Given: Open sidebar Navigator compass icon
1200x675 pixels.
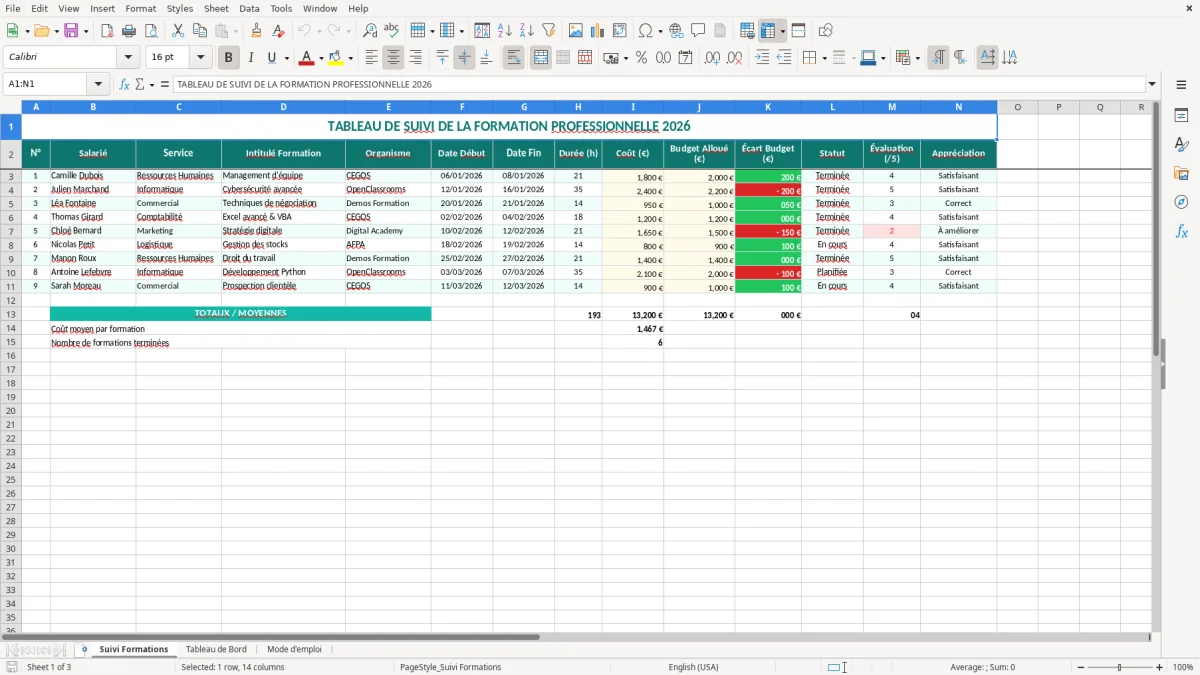Looking at the screenshot, I should pyautogui.click(x=1181, y=202).
